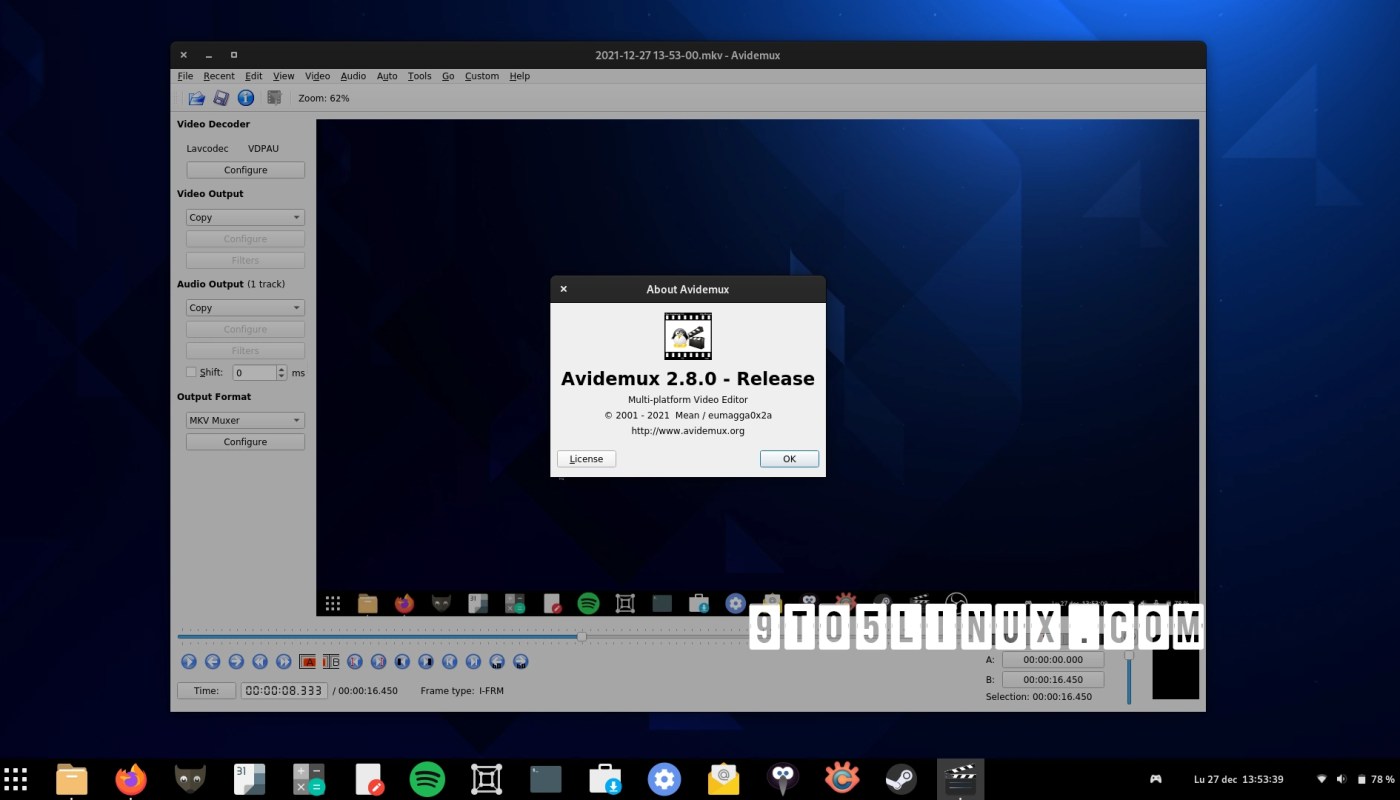Click marker A time button 00:00:00.000
1400x800 pixels.
[x=1053, y=660]
